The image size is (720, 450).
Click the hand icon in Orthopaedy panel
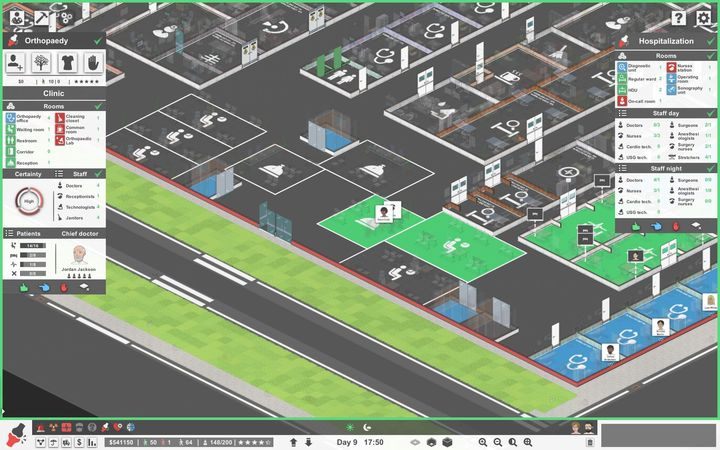[93, 62]
